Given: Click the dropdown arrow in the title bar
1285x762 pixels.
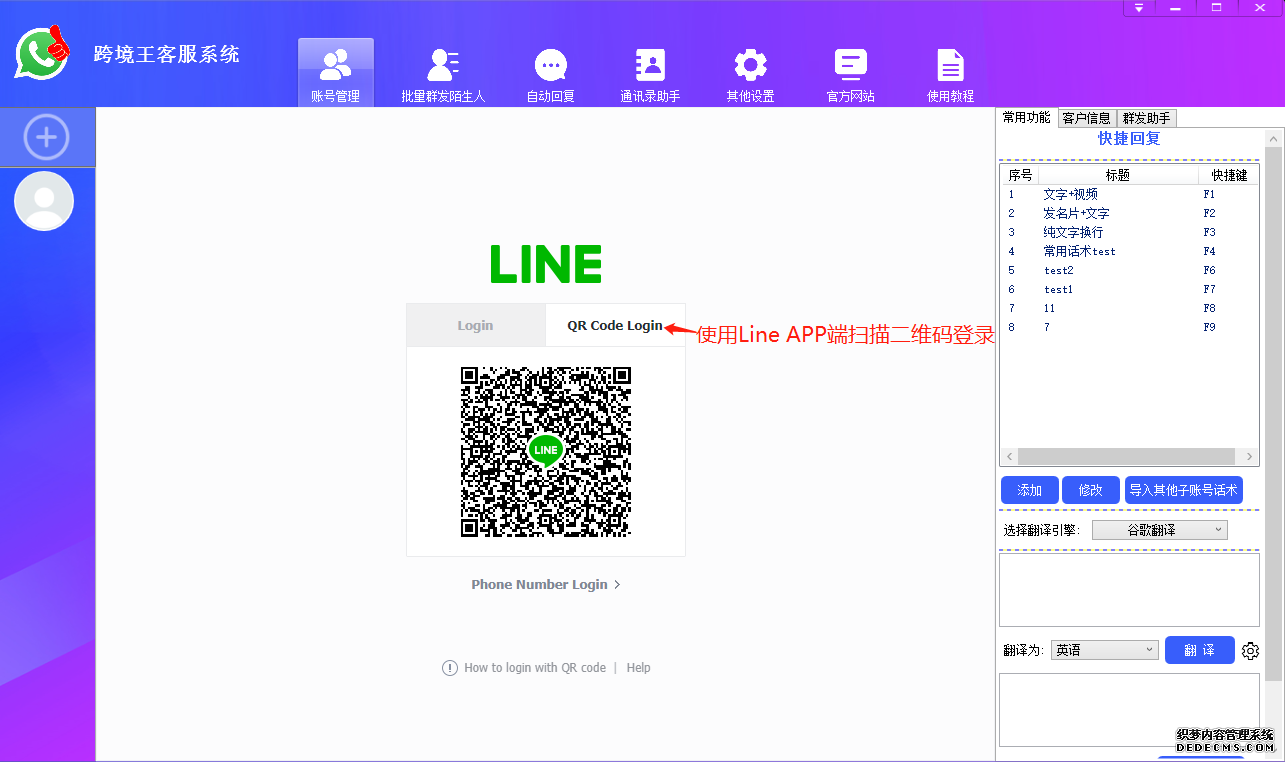Looking at the screenshot, I should 1139,8.
